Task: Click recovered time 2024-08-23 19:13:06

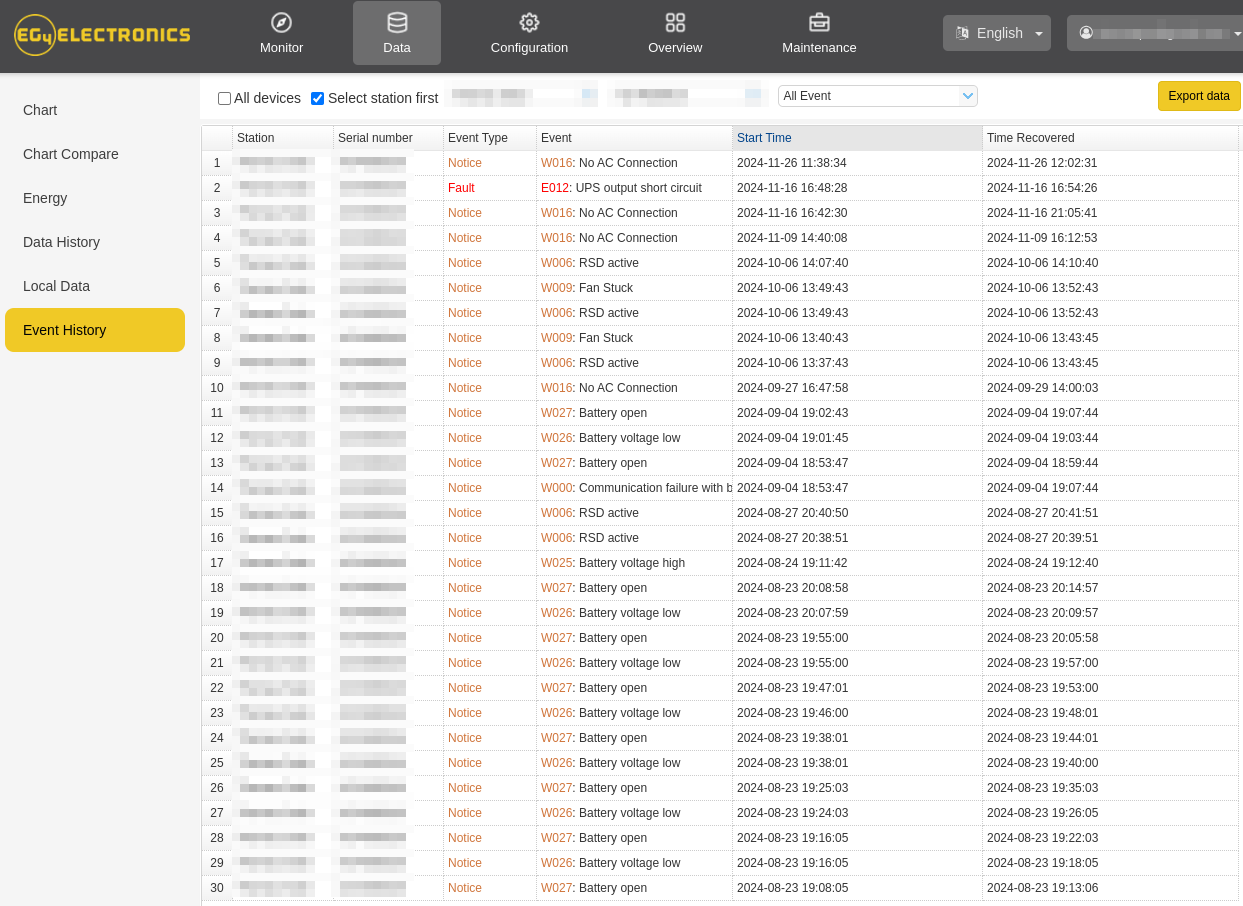Action: click(1042, 888)
